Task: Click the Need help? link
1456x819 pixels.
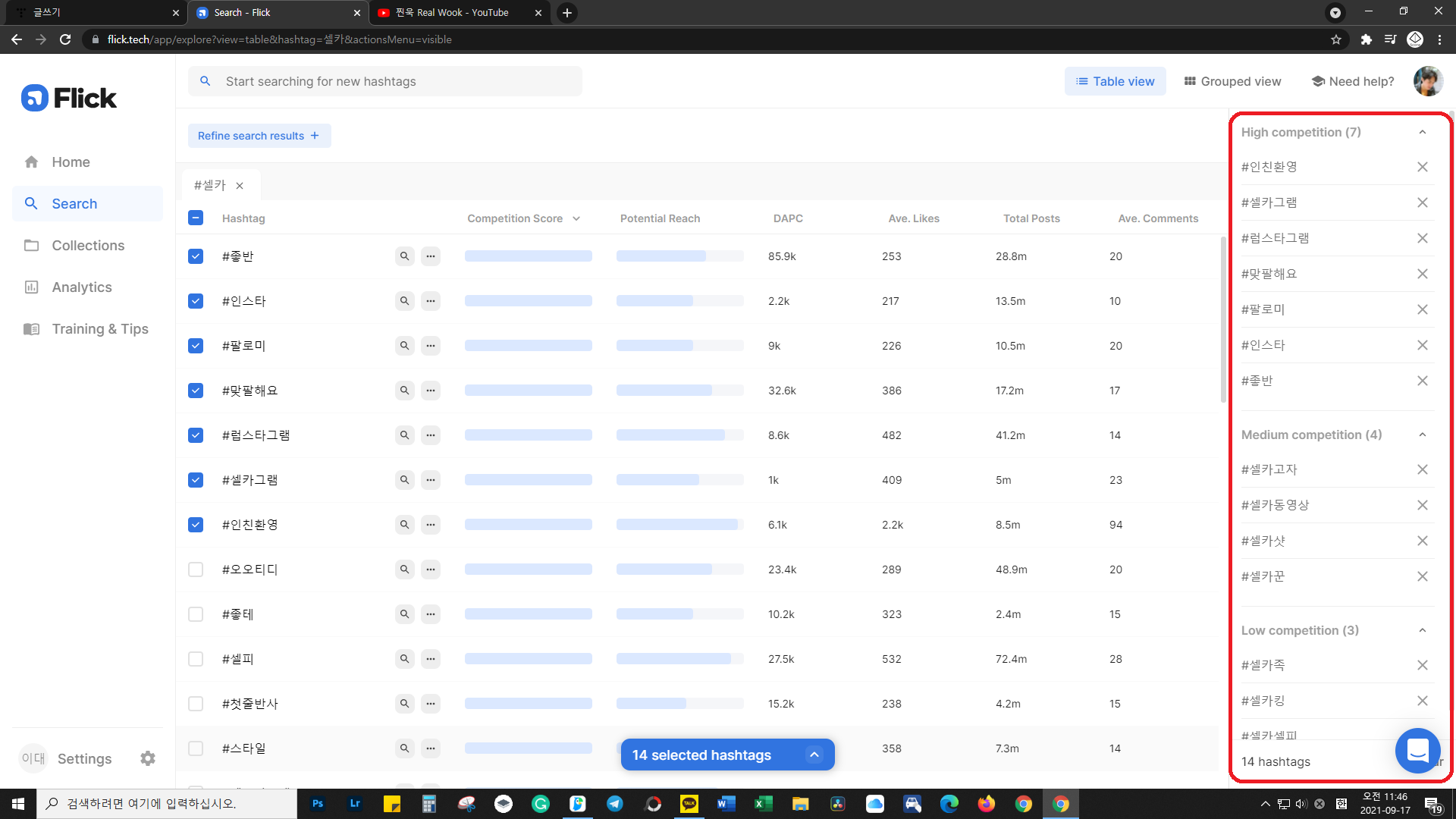Action: tap(1353, 81)
